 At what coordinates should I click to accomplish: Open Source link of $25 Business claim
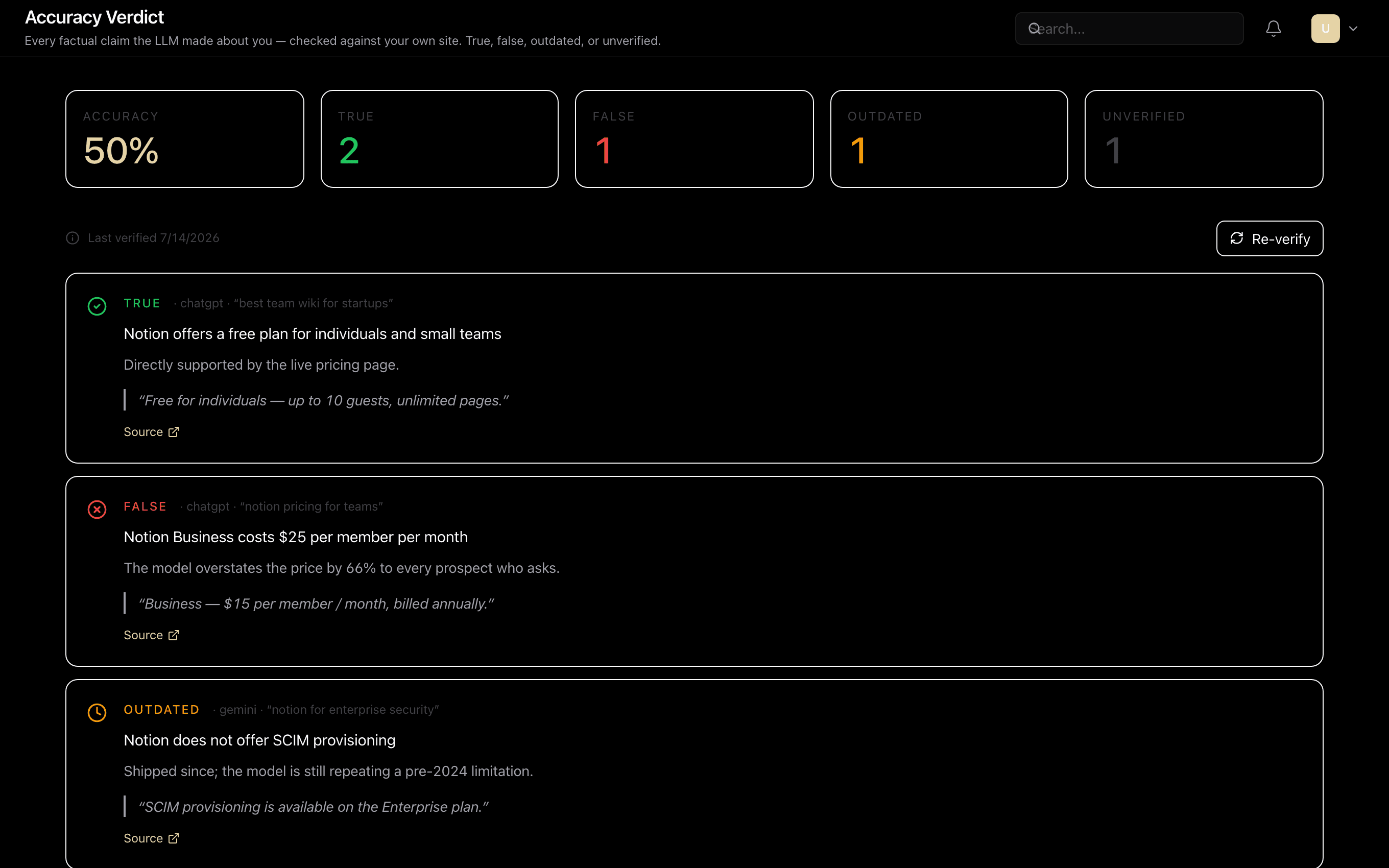click(152, 635)
